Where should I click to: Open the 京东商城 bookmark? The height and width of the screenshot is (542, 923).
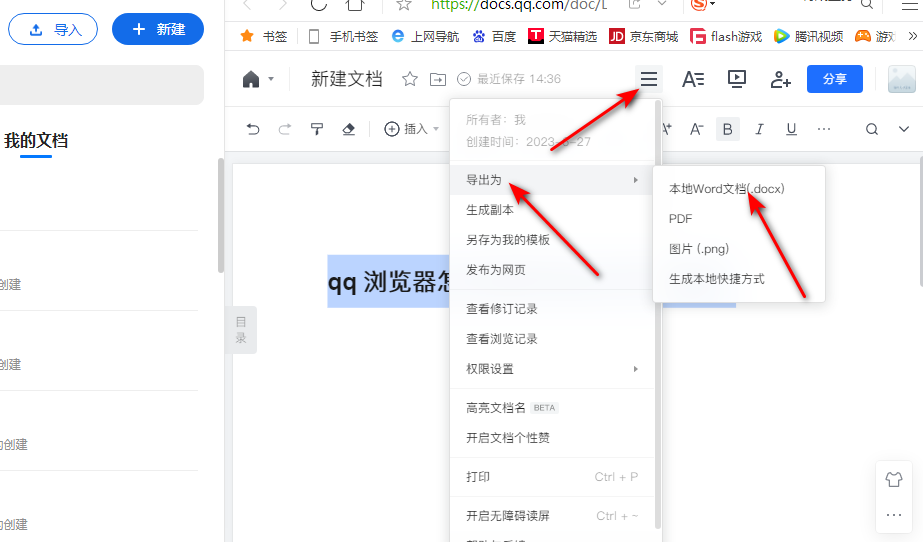point(643,36)
